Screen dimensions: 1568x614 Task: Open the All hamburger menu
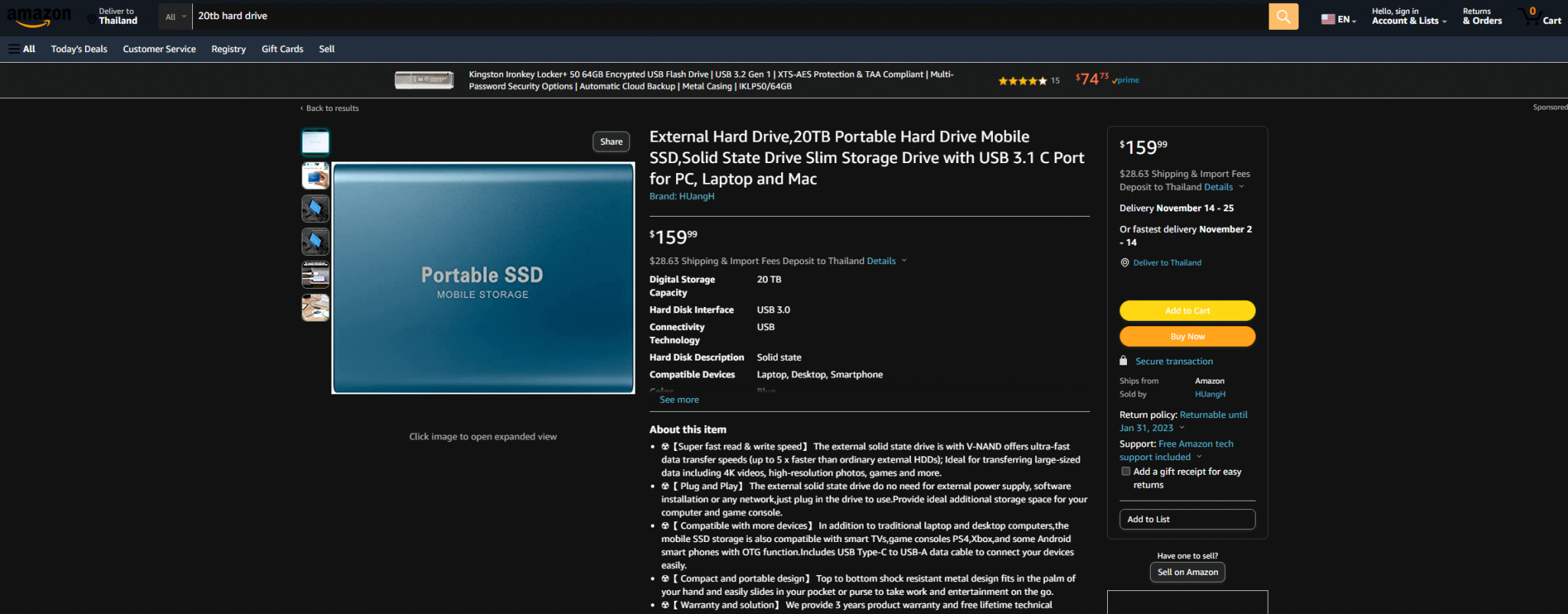coord(21,49)
